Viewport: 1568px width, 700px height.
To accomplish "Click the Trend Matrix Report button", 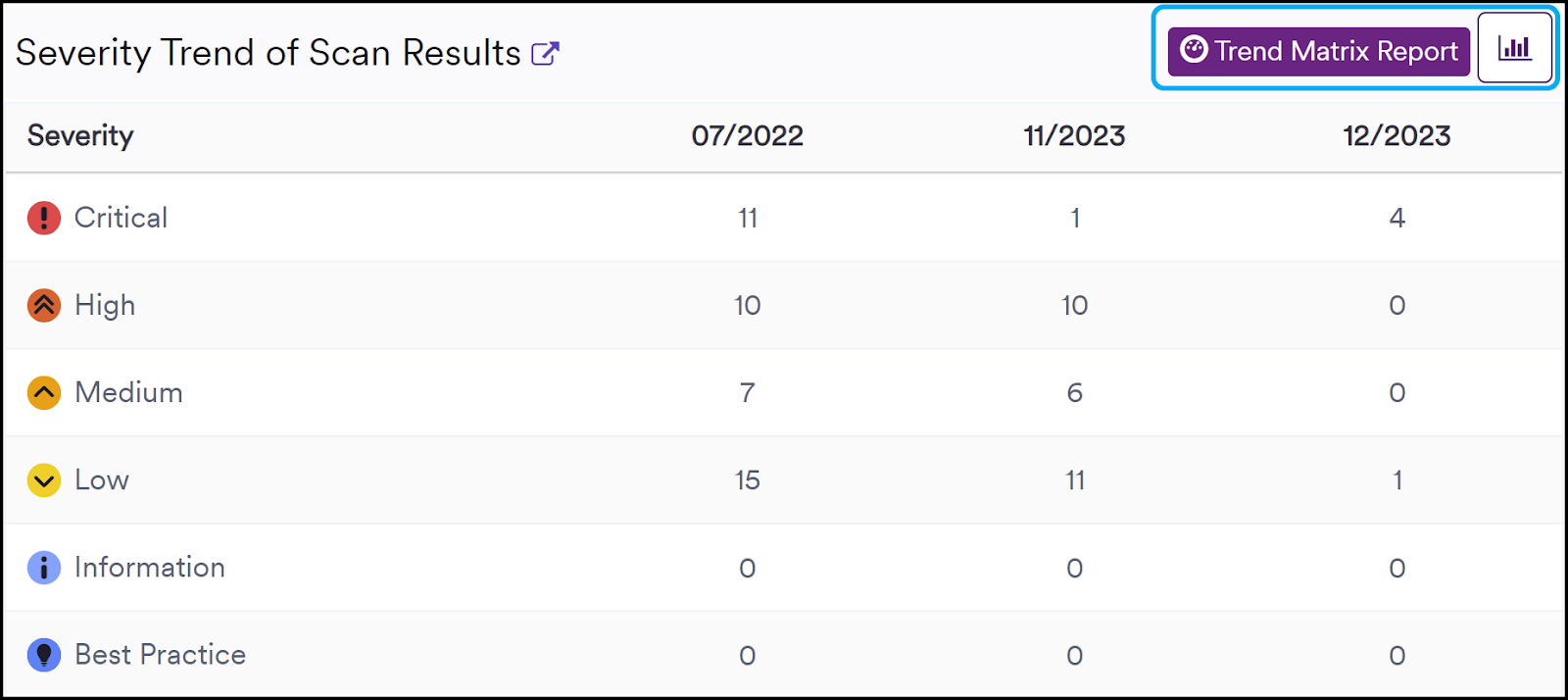I will point(1316,51).
